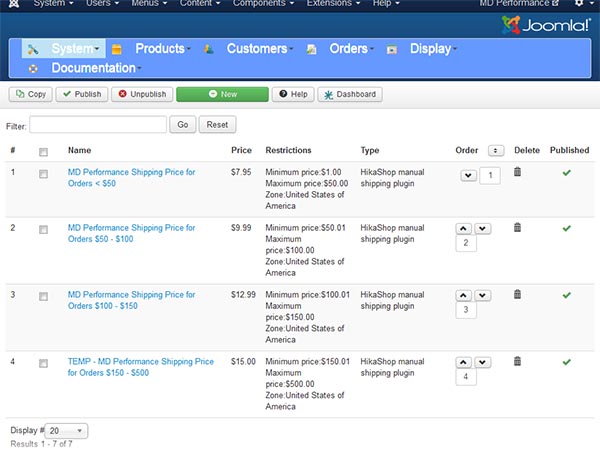Open TEMP Shipping Price Orders $150 - $500 link
The image size is (600, 450).
[140, 367]
